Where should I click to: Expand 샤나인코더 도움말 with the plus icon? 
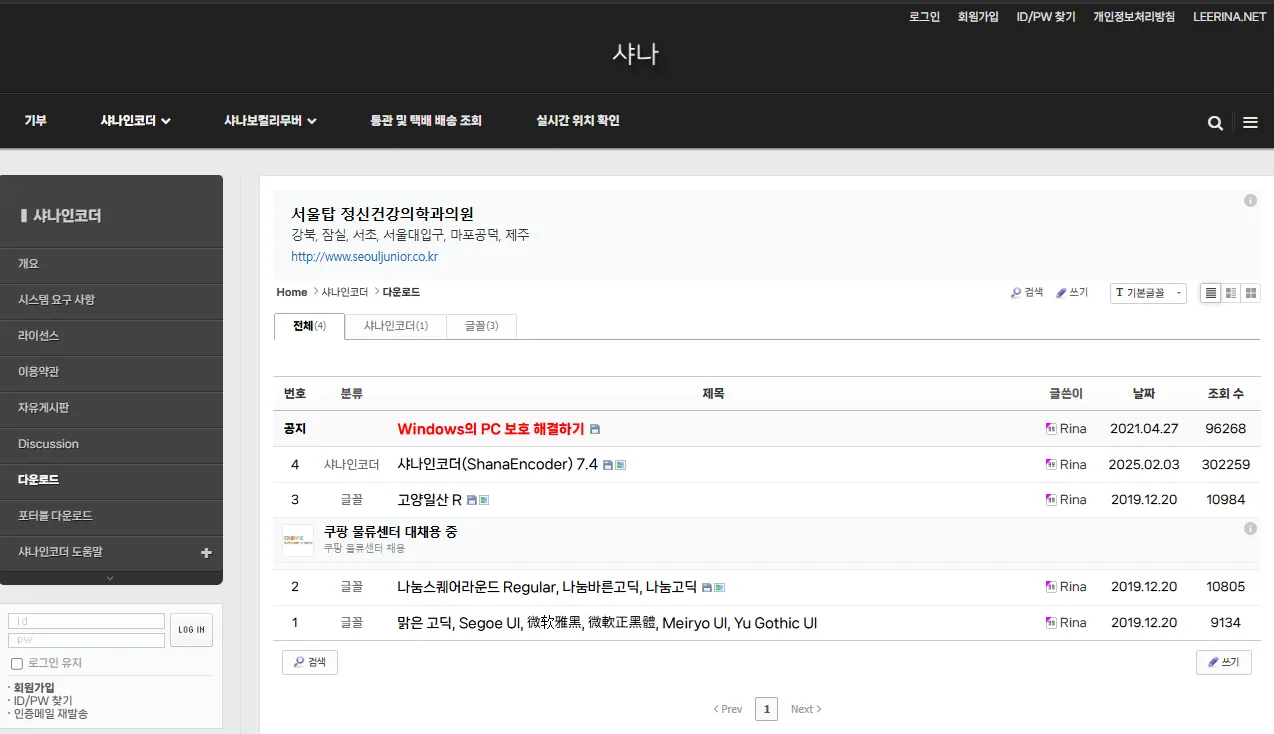[x=206, y=552]
